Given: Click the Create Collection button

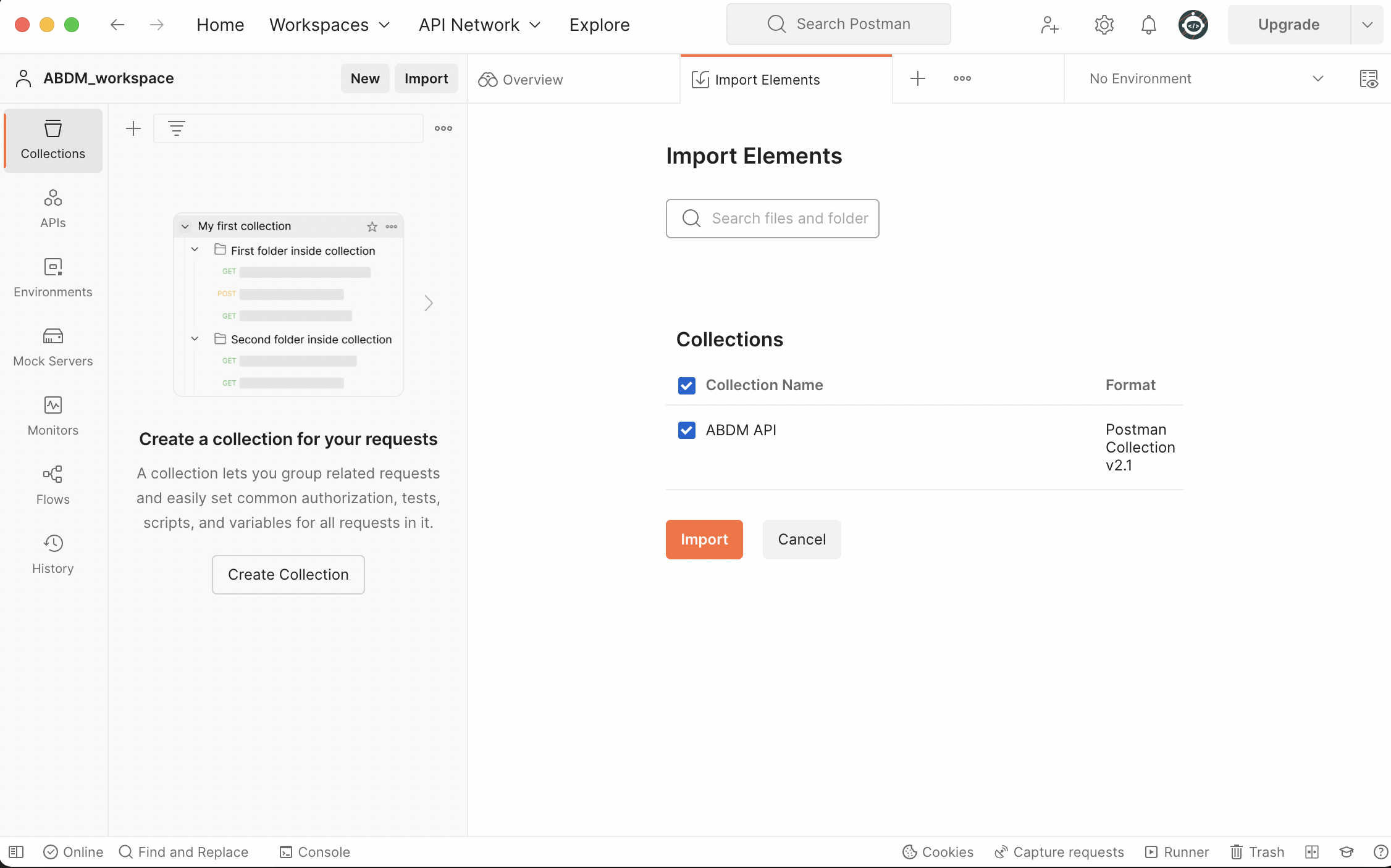Looking at the screenshot, I should (x=288, y=575).
